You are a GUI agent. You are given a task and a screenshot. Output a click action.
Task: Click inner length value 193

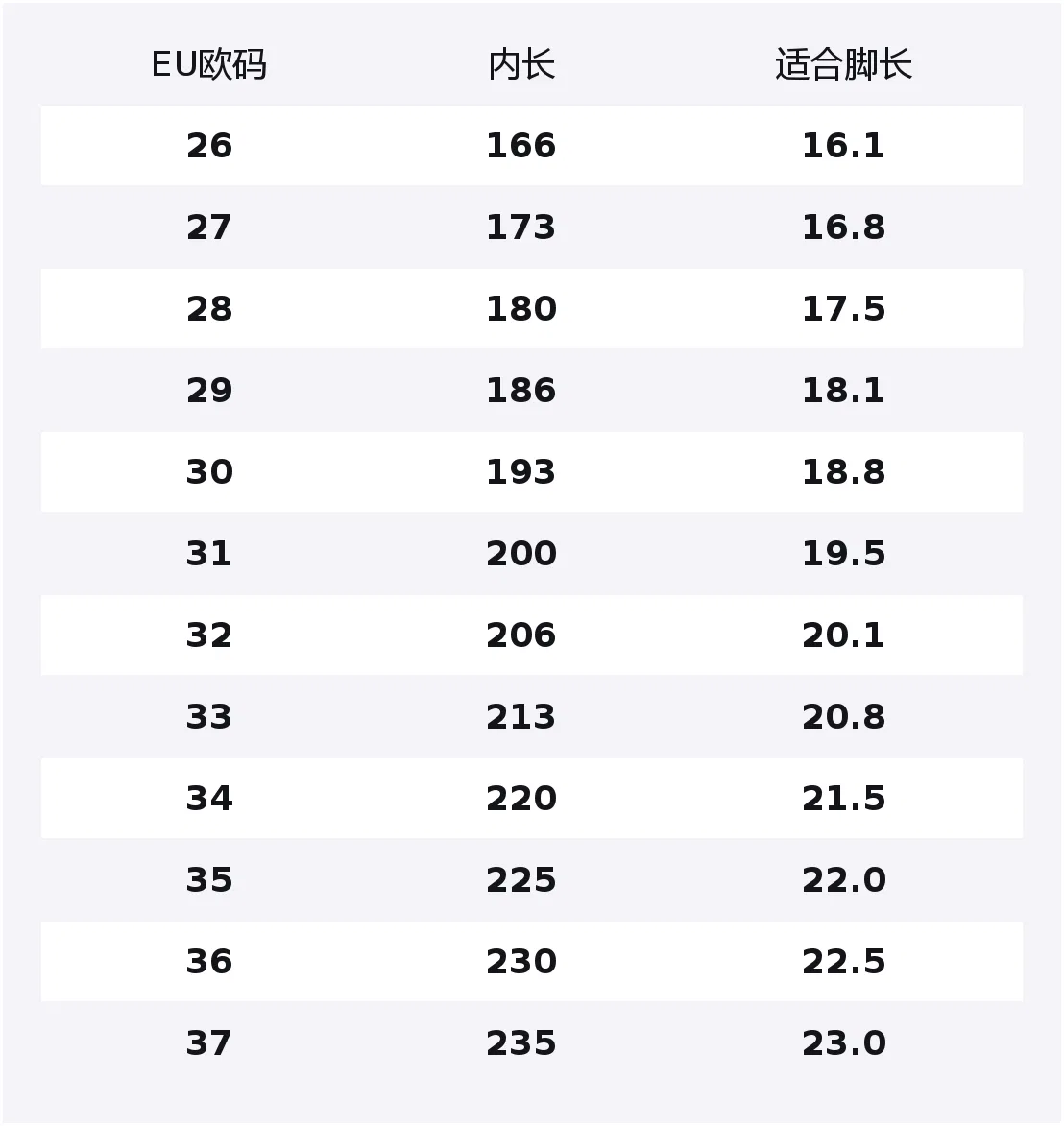coord(521,471)
